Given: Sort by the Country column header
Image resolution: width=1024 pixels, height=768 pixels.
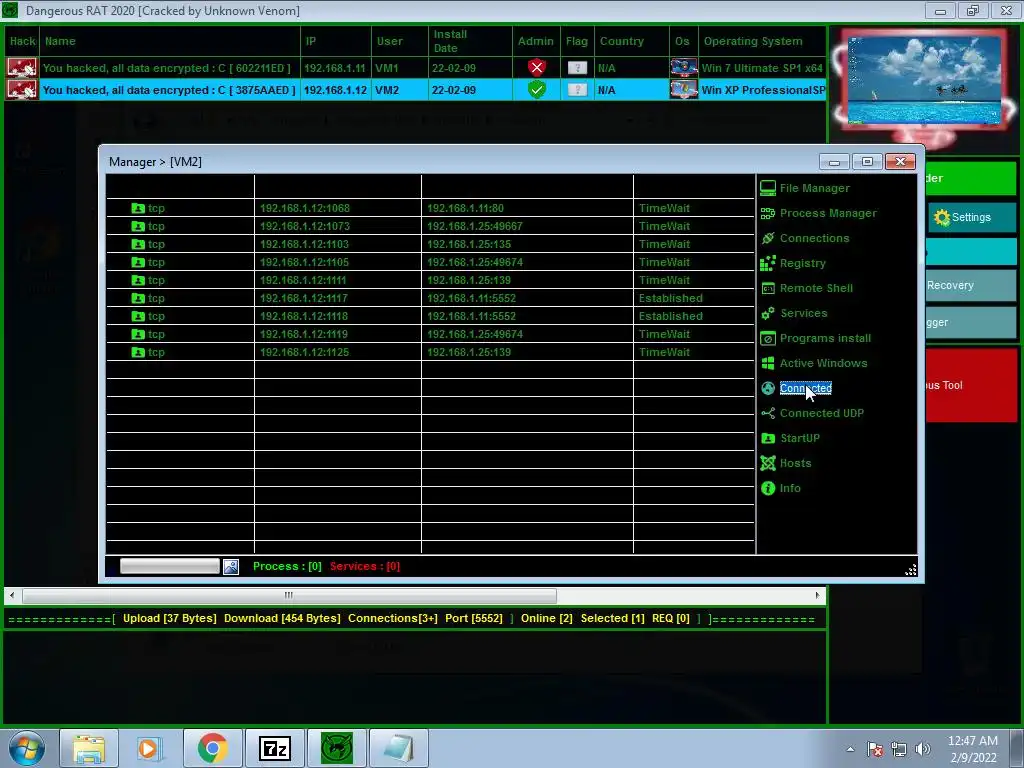Looking at the screenshot, I should pos(632,41).
